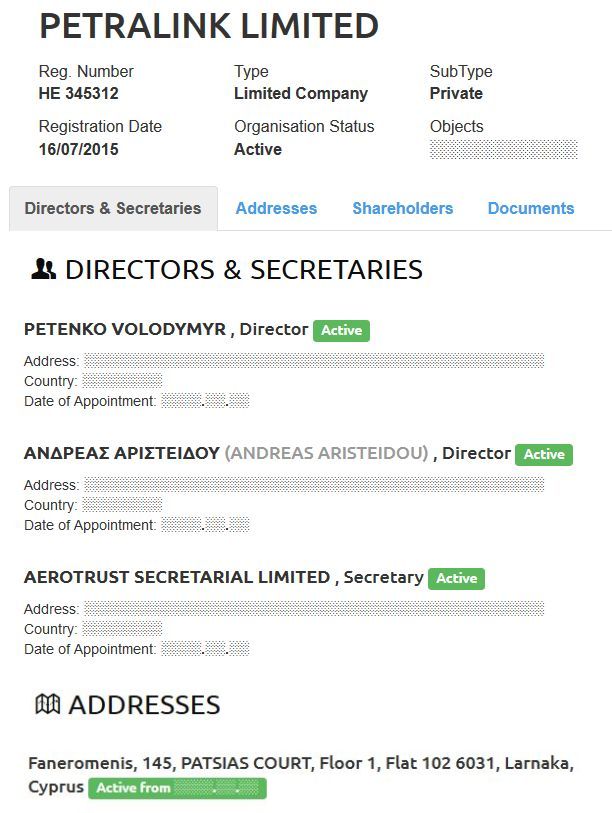Switch to the Documents tab
The width and height of the screenshot is (612, 813).
coord(531,209)
